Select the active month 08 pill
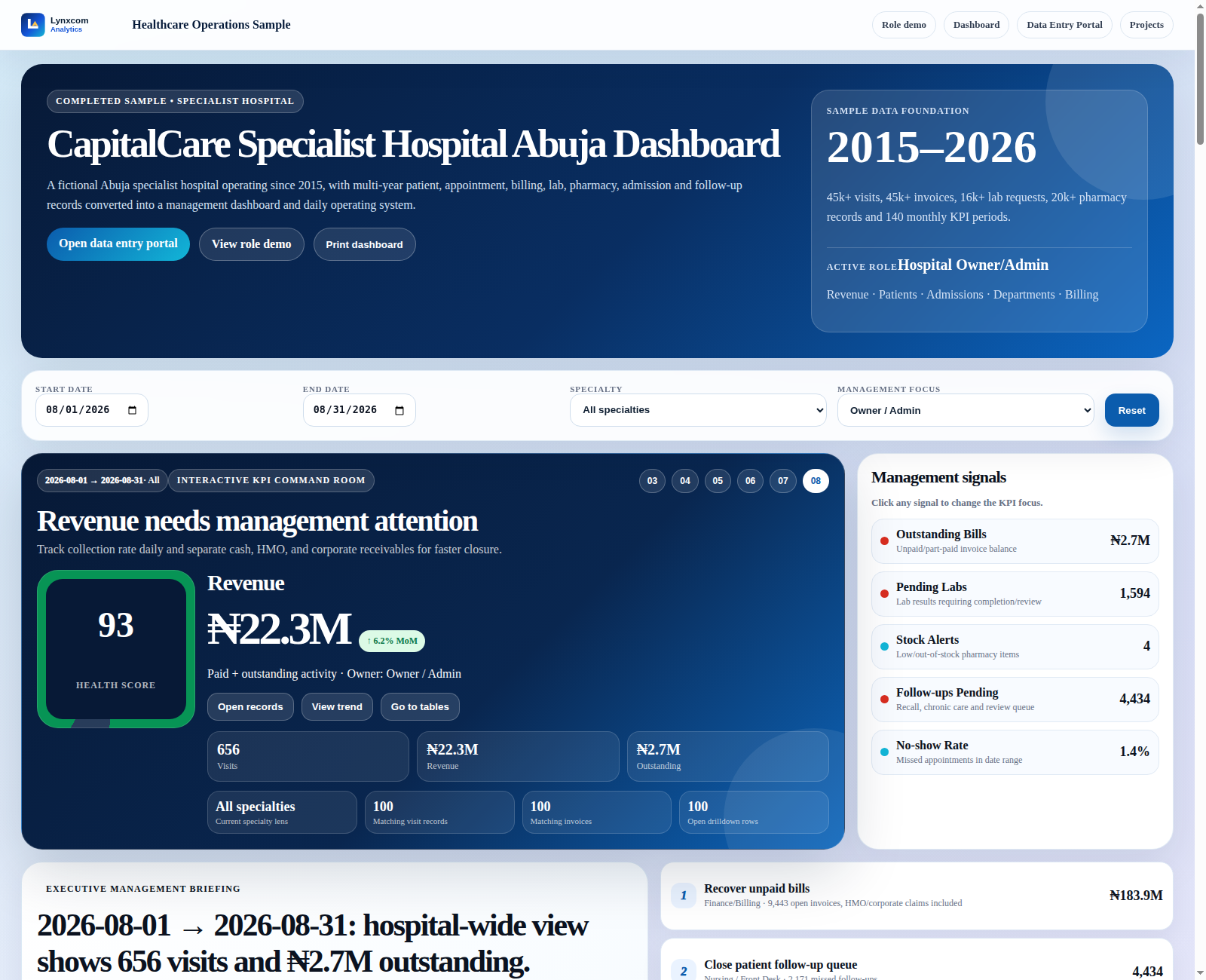Image resolution: width=1206 pixels, height=980 pixels. (816, 481)
